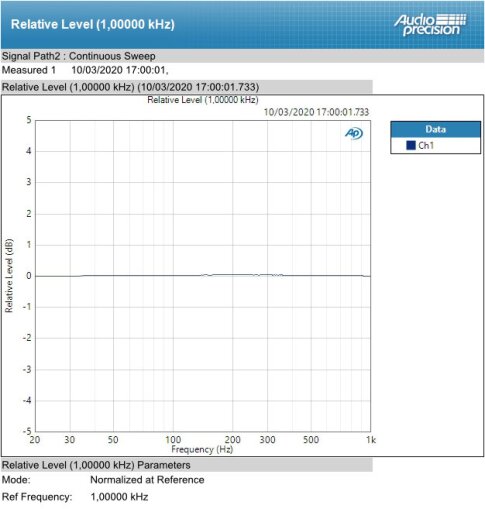Click the trace bump near 200 Hz
The width and height of the screenshot is (485, 509).
point(233,275)
